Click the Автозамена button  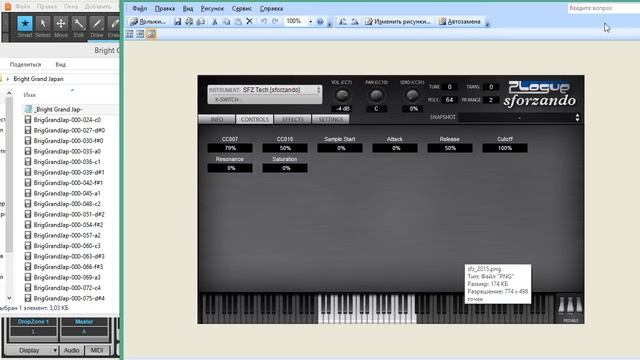[460, 22]
